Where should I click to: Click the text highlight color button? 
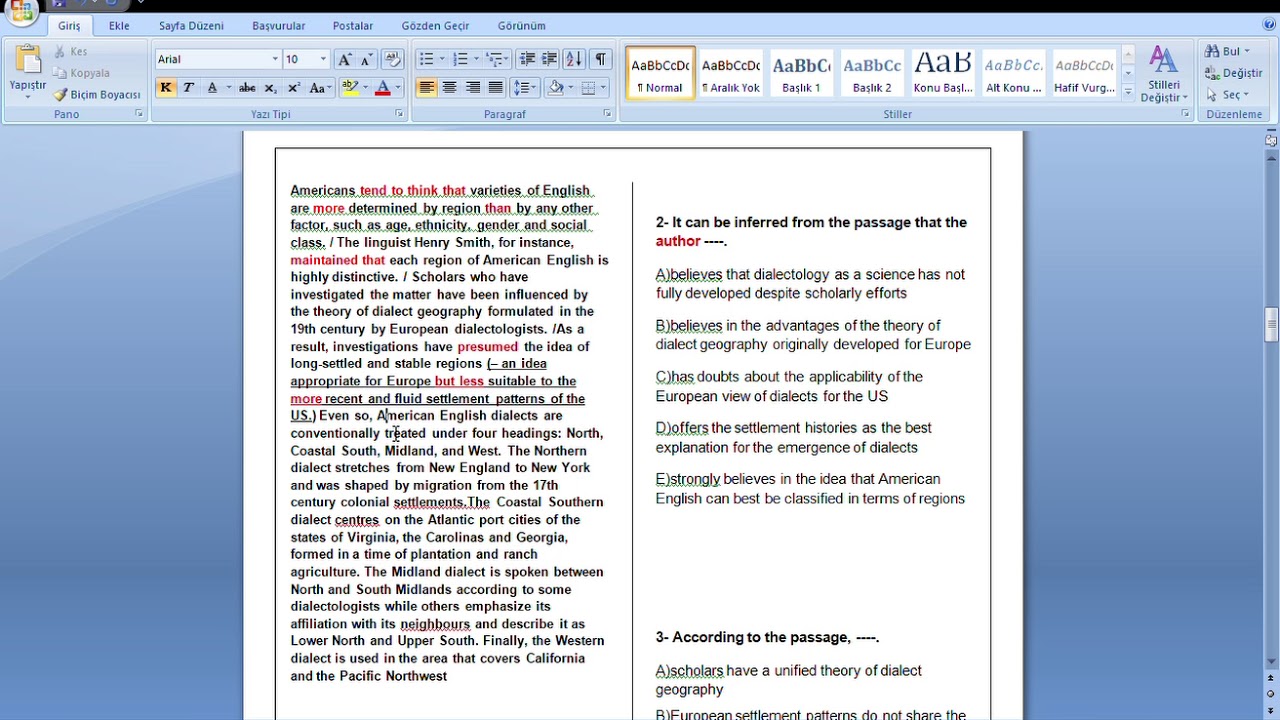click(349, 88)
